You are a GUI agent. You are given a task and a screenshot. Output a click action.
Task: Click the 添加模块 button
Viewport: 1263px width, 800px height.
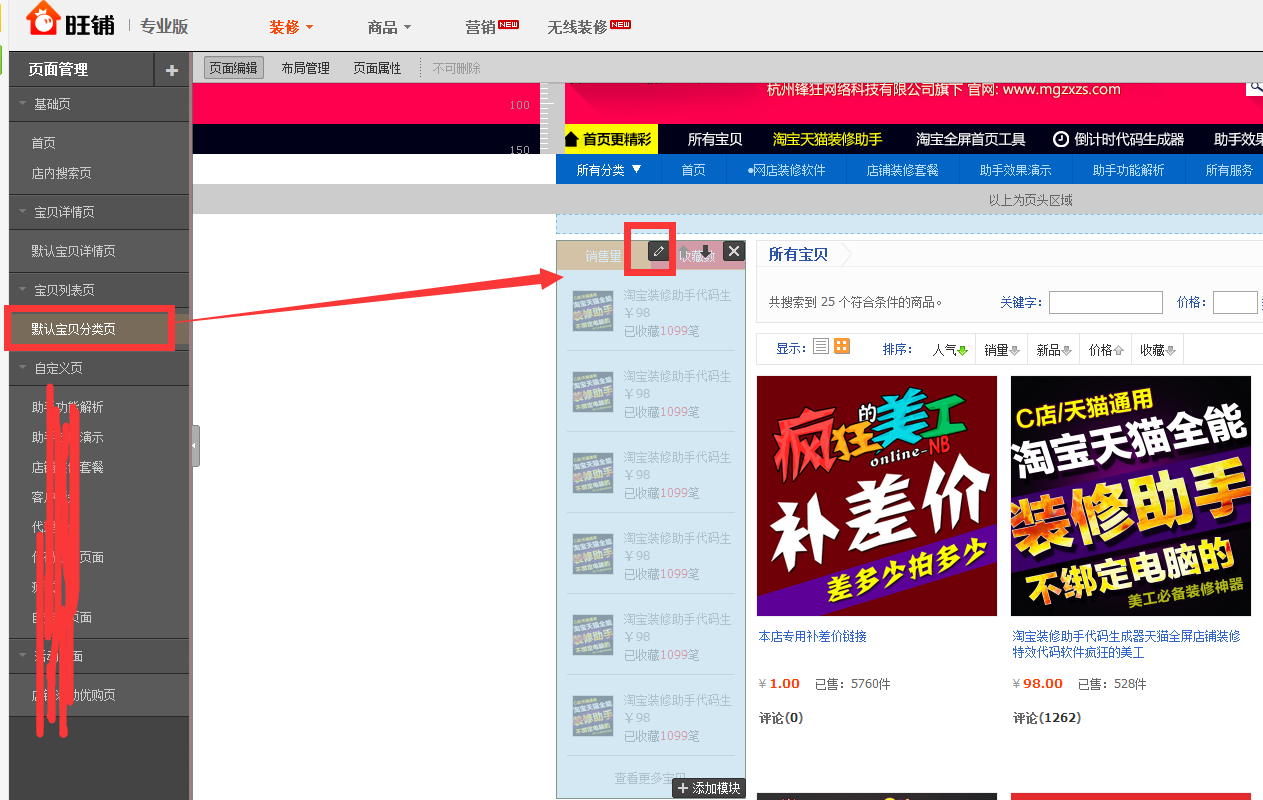click(x=709, y=788)
